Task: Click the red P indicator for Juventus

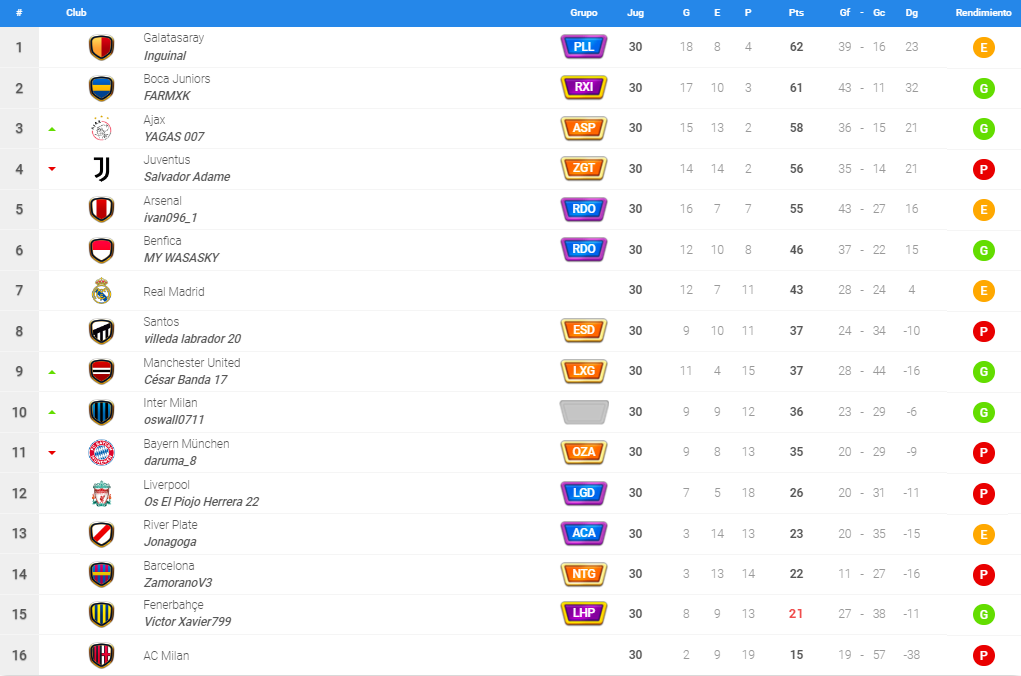Action: pyautogui.click(x=983, y=169)
